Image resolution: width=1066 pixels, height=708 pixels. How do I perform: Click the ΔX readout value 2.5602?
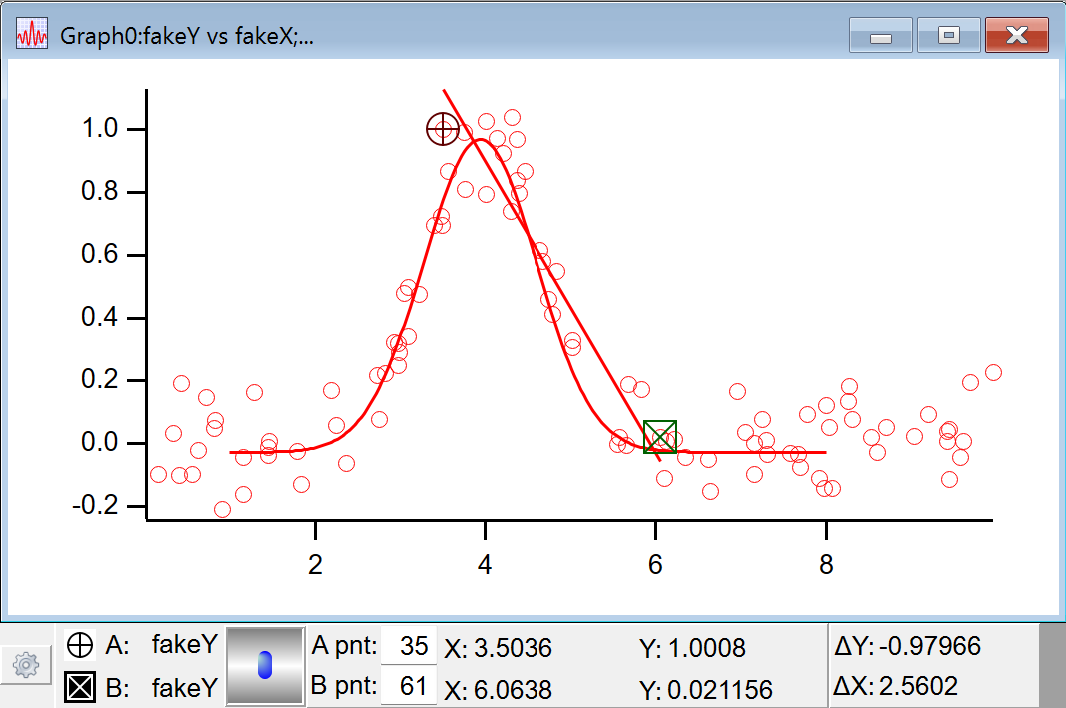[x=918, y=687]
